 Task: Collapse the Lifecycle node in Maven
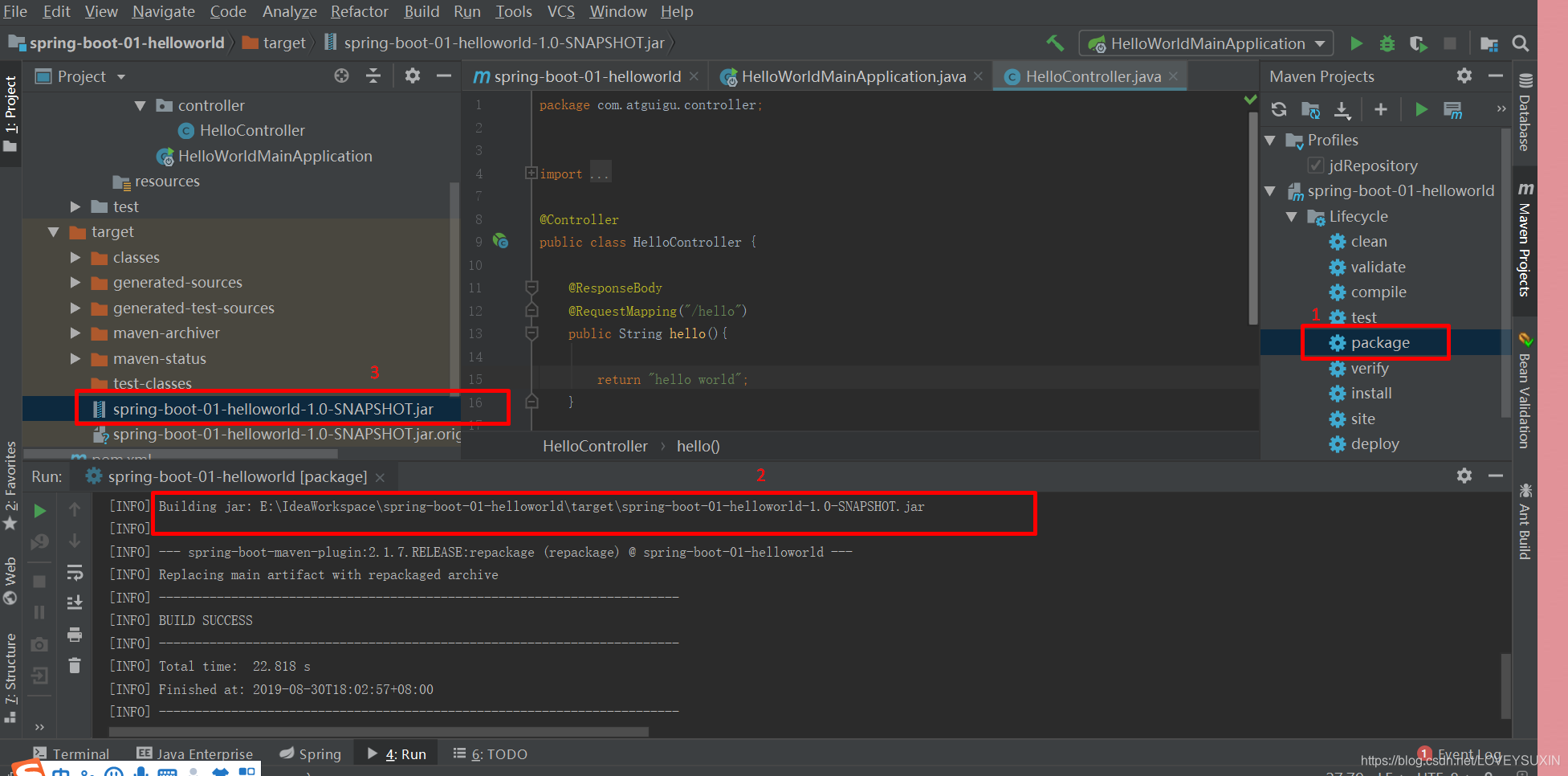pyautogui.click(x=1292, y=216)
